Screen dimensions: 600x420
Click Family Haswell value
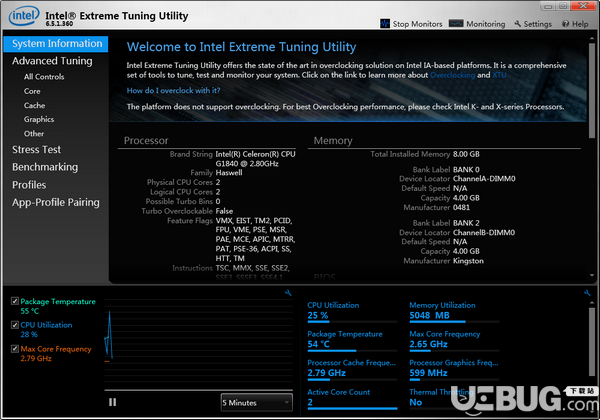[229, 173]
